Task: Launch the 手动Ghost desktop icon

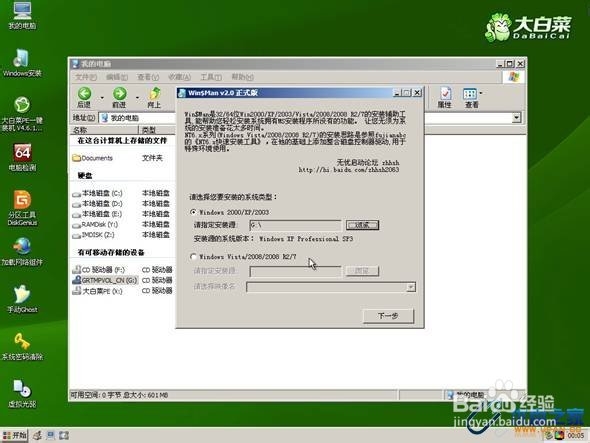Action: 22,299
